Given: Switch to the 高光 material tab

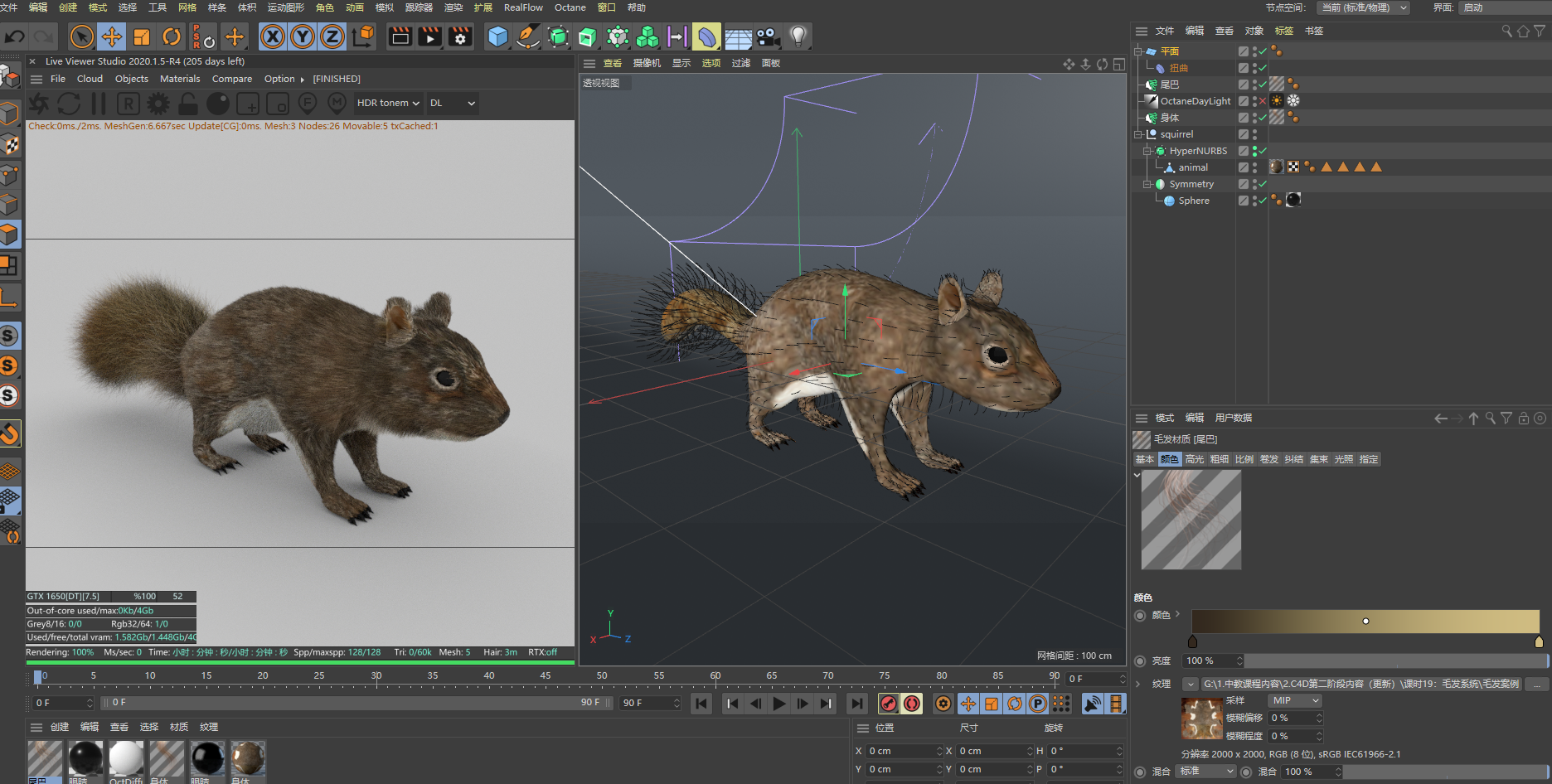Looking at the screenshot, I should click(1195, 459).
